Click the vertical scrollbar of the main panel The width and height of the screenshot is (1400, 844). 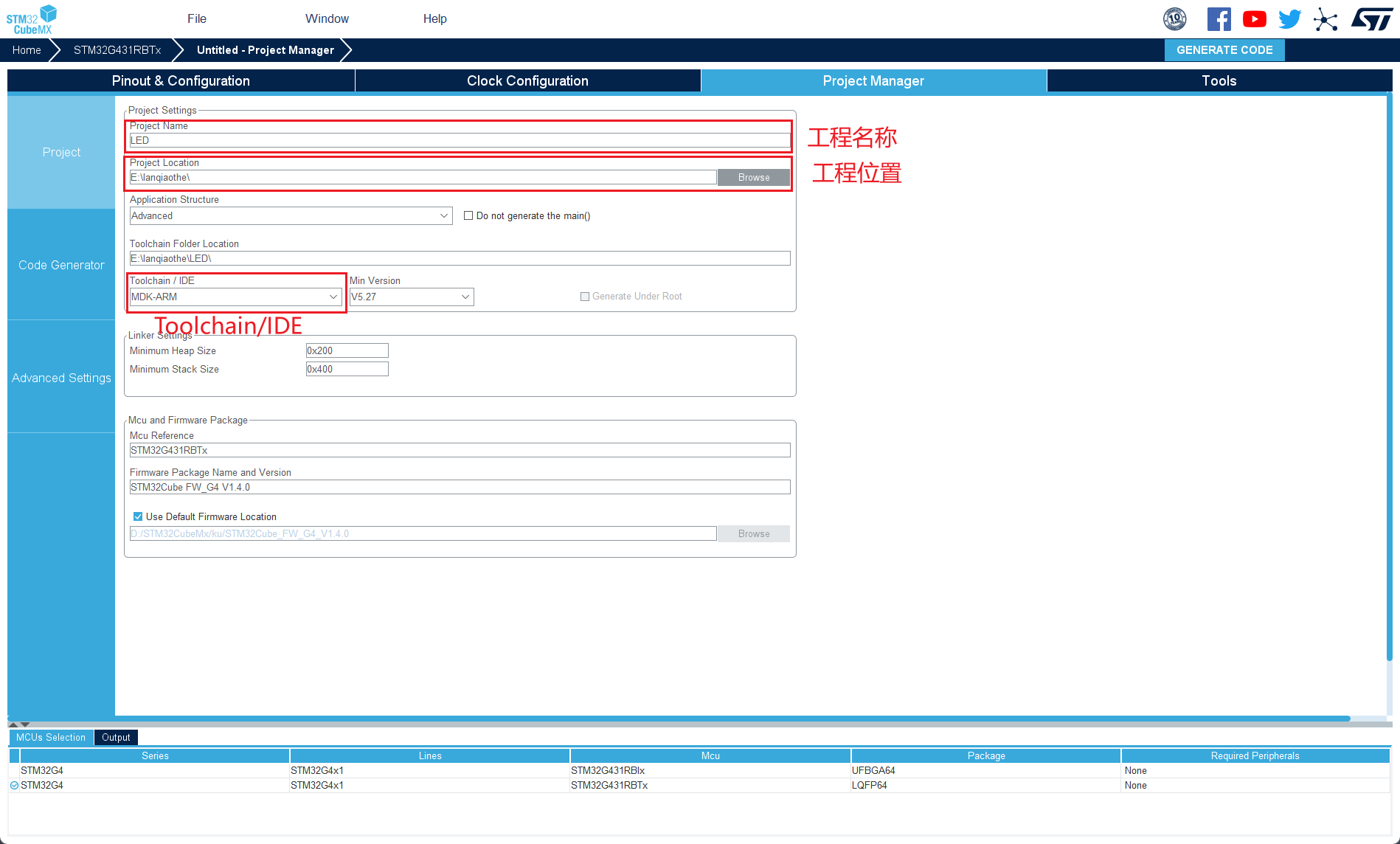(1389, 376)
